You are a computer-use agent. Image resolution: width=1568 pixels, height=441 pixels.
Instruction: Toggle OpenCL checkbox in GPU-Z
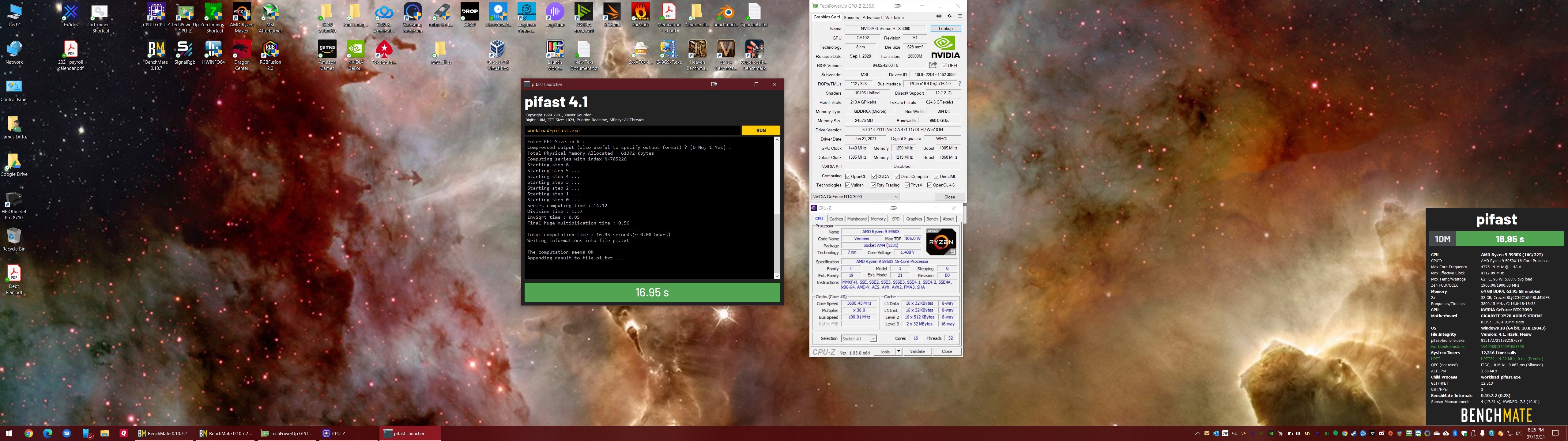tap(848, 177)
